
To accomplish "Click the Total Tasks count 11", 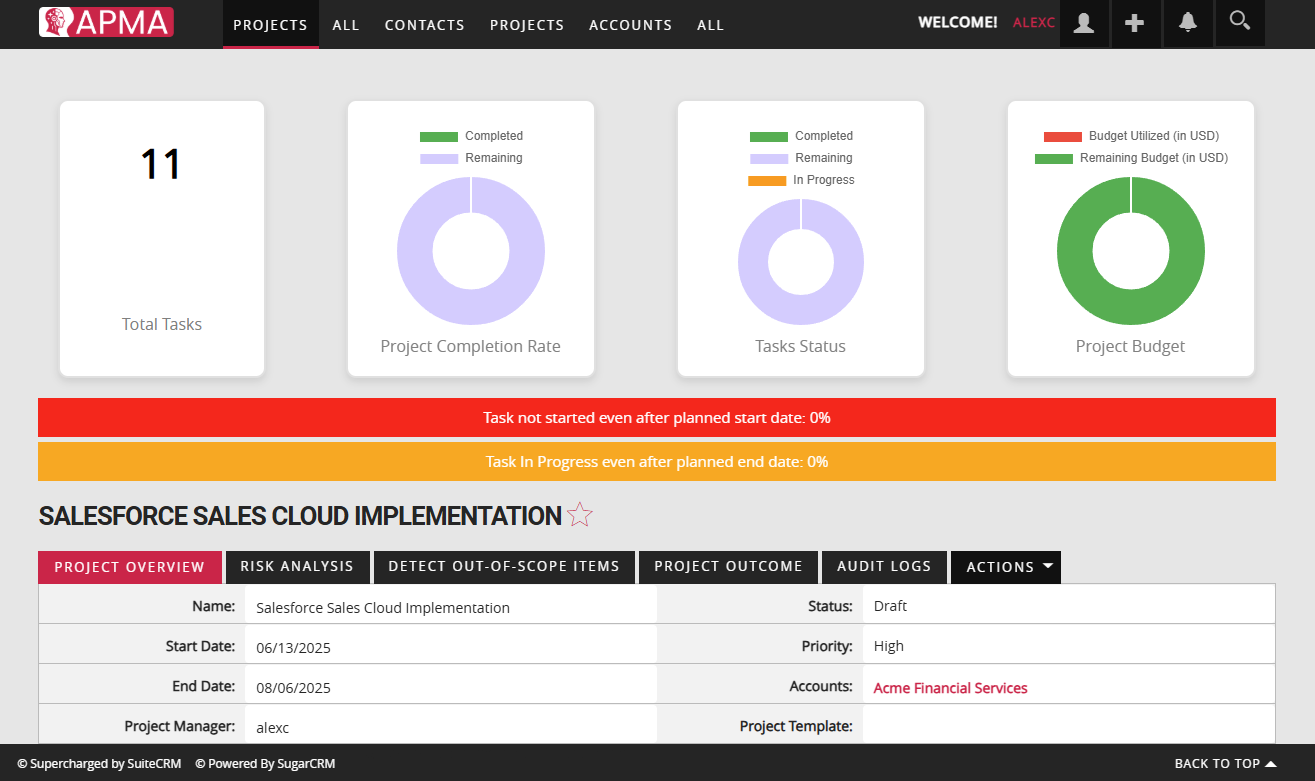I will (161, 165).
